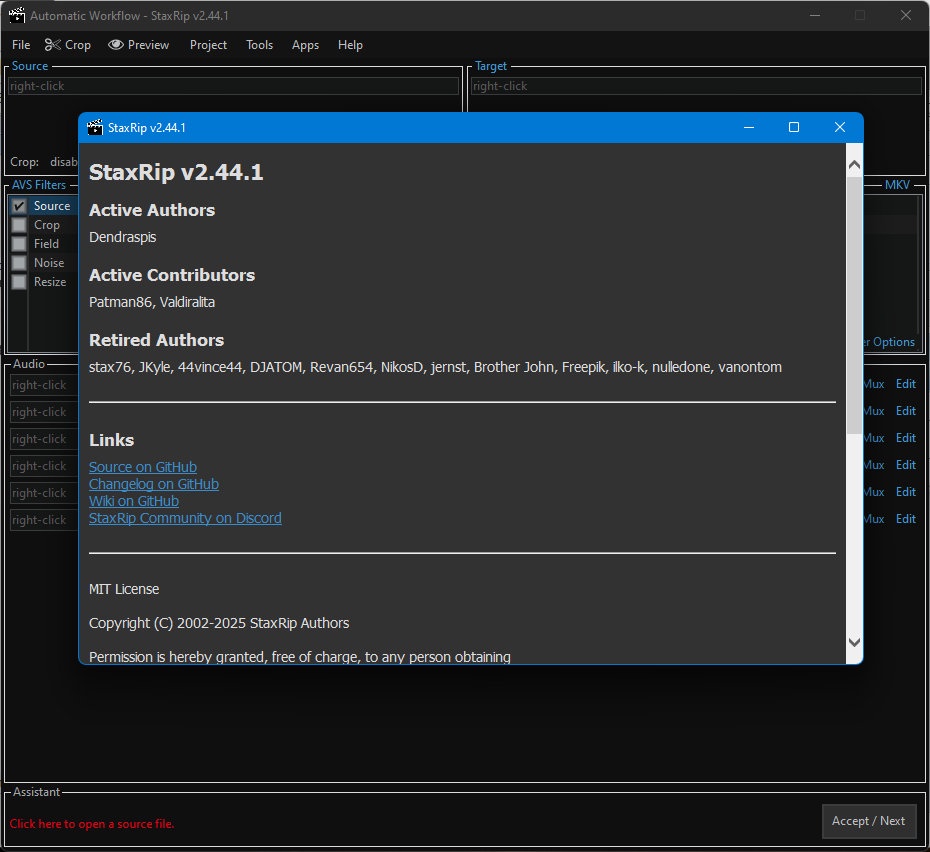Uncheck the Source filter checkbox
930x852 pixels.
click(x=19, y=206)
